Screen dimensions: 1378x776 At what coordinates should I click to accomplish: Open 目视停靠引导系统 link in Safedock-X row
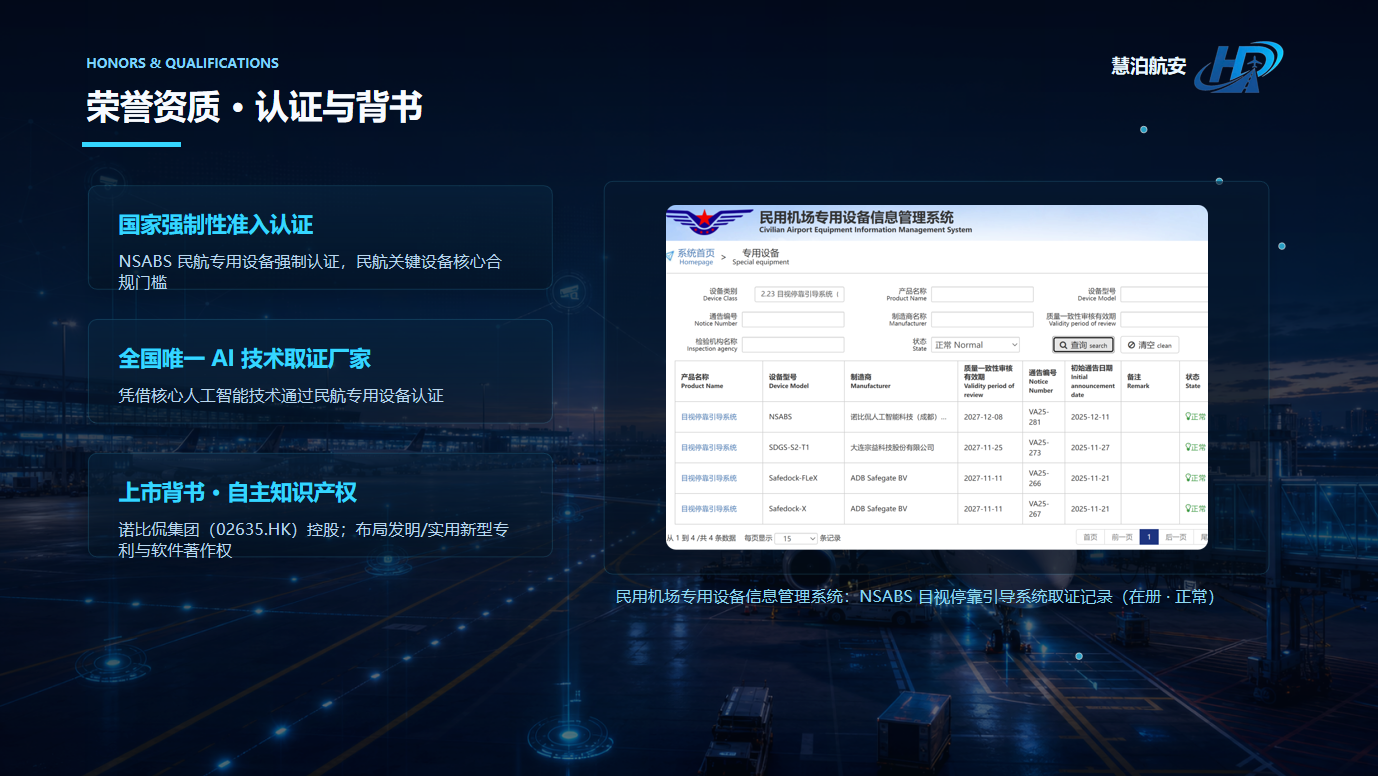point(708,508)
